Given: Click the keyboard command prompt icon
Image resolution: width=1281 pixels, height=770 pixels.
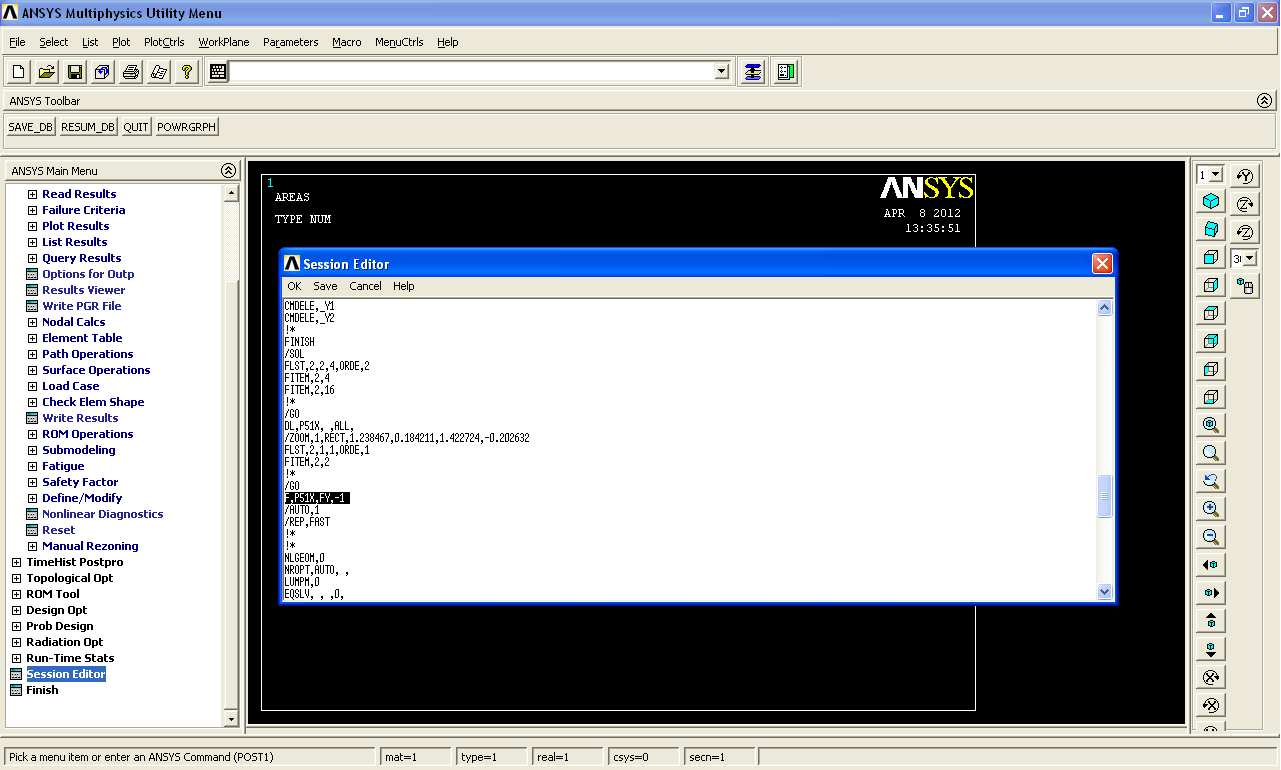Looking at the screenshot, I should 218,72.
